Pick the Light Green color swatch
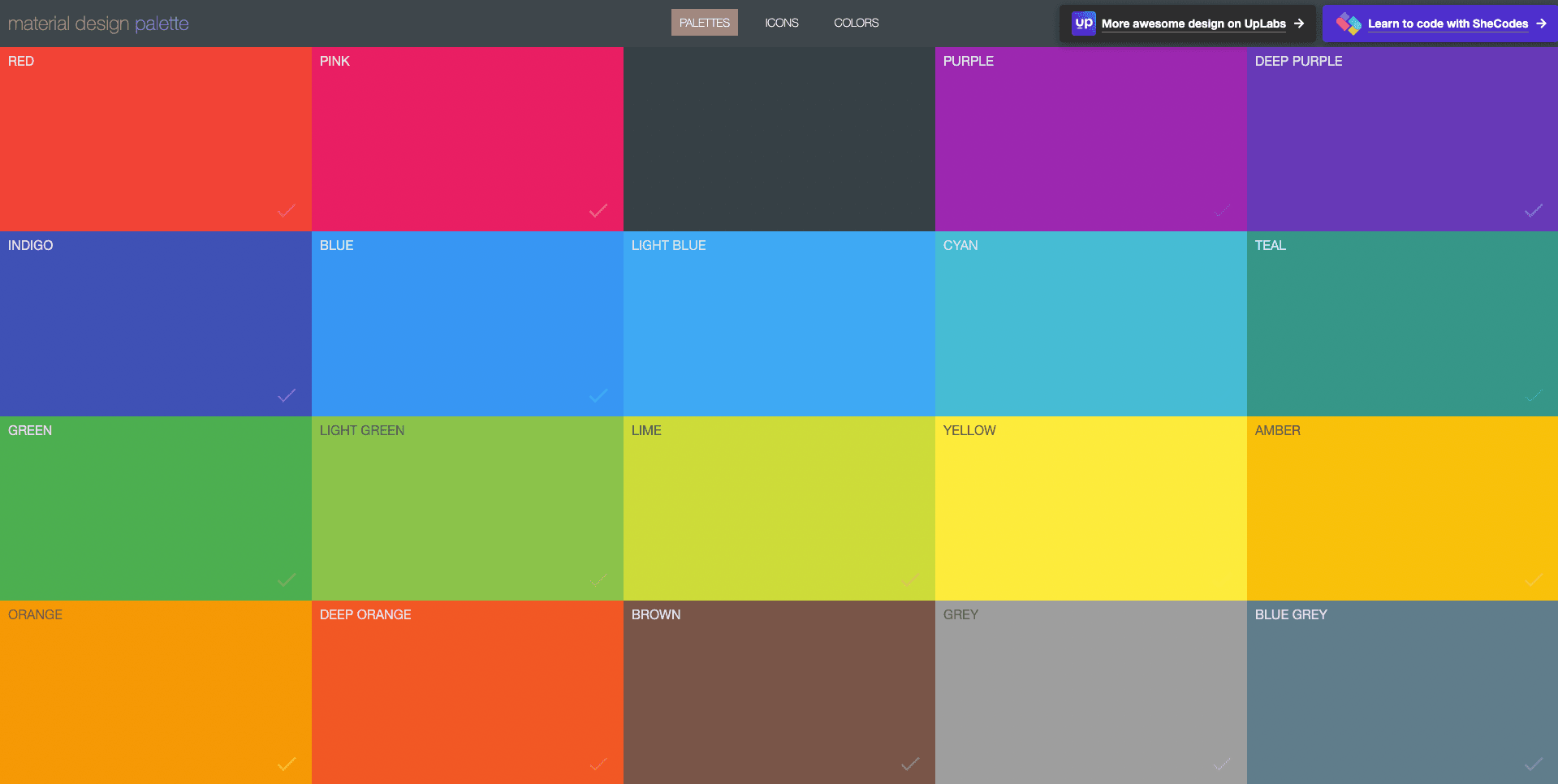This screenshot has width=1558, height=784. (468, 508)
